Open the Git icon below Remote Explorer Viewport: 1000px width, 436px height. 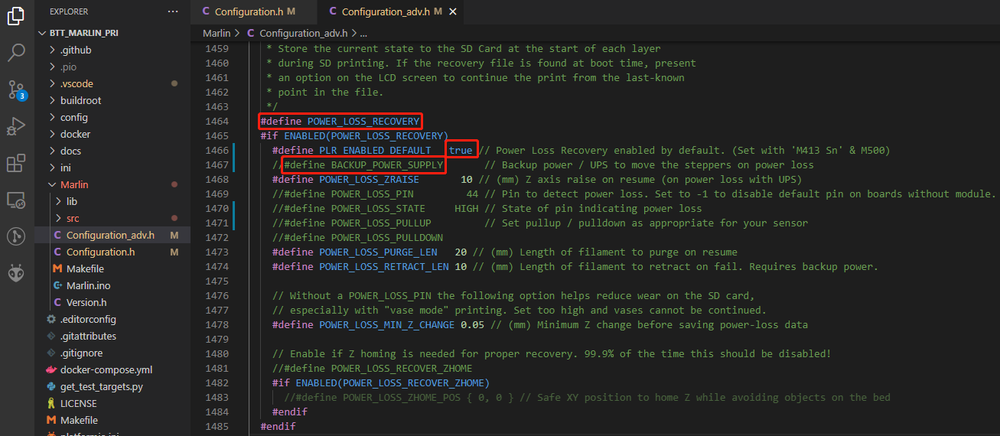(x=16, y=236)
